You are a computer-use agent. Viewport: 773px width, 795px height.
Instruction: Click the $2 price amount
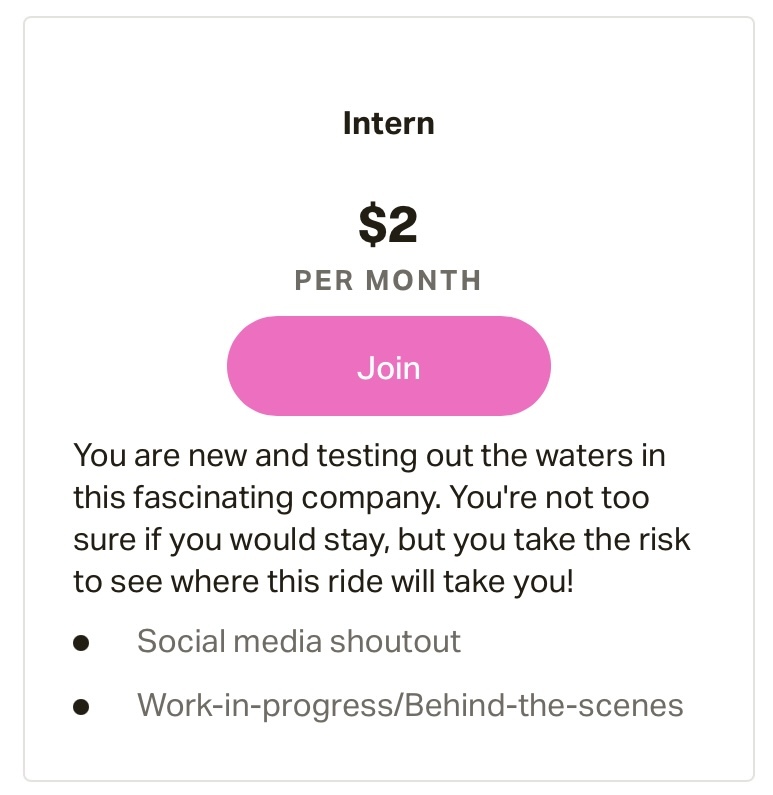click(x=388, y=225)
